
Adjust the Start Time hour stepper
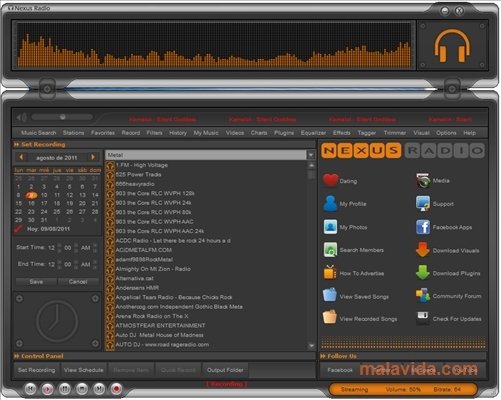click(x=59, y=248)
